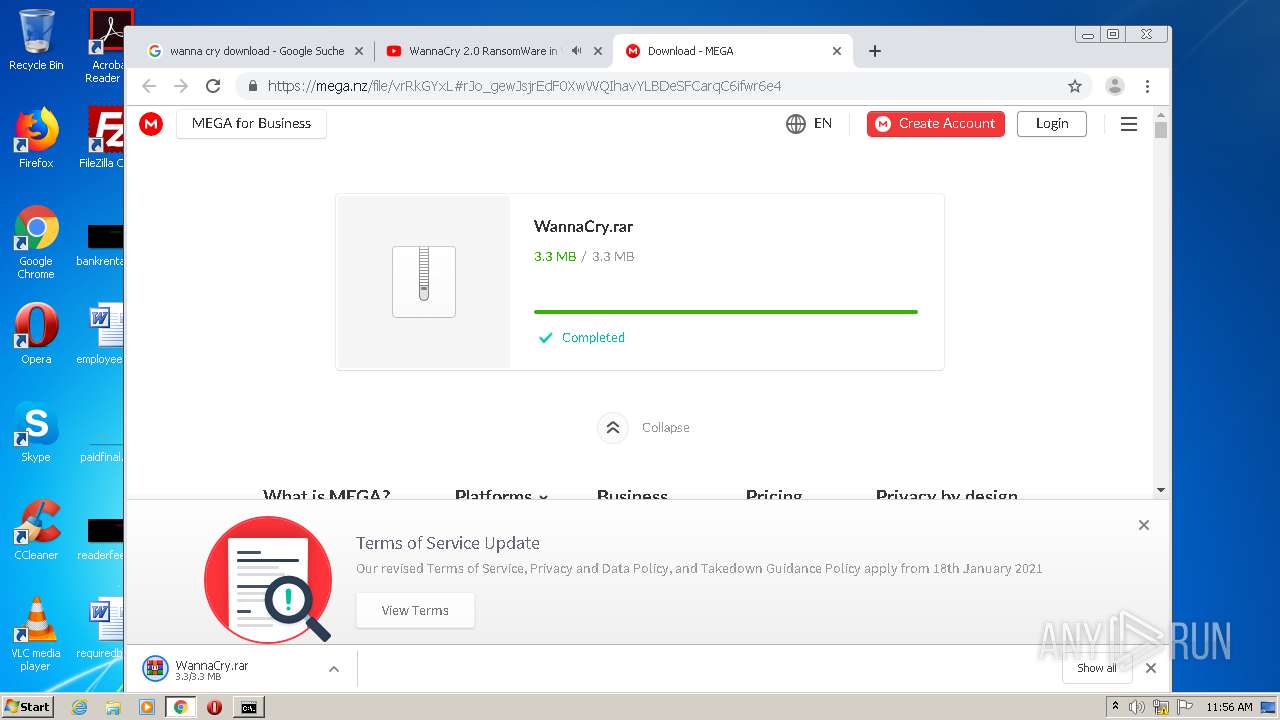Click the Completed status text
Screen dimensions: 1280x720
(x=593, y=338)
